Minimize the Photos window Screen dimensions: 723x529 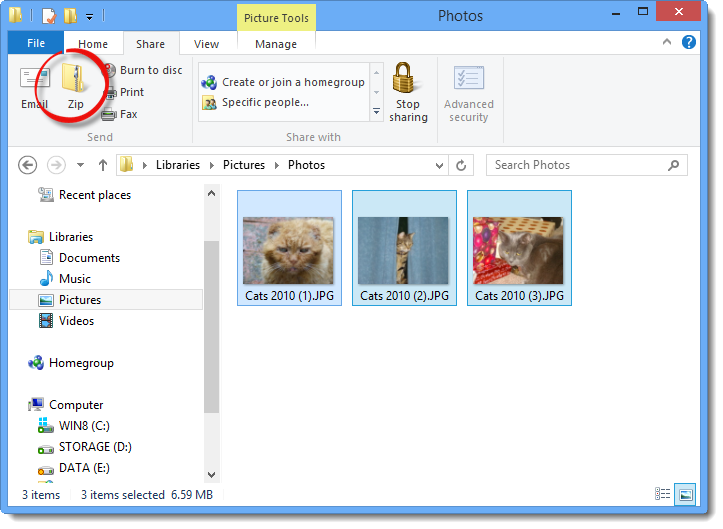point(616,12)
